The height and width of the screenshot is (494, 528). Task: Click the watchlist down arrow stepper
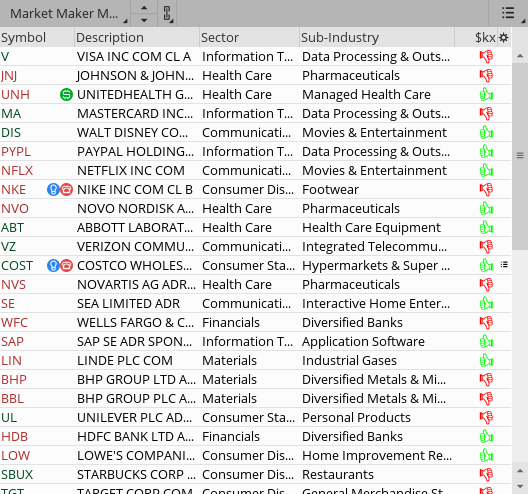(x=144, y=20)
